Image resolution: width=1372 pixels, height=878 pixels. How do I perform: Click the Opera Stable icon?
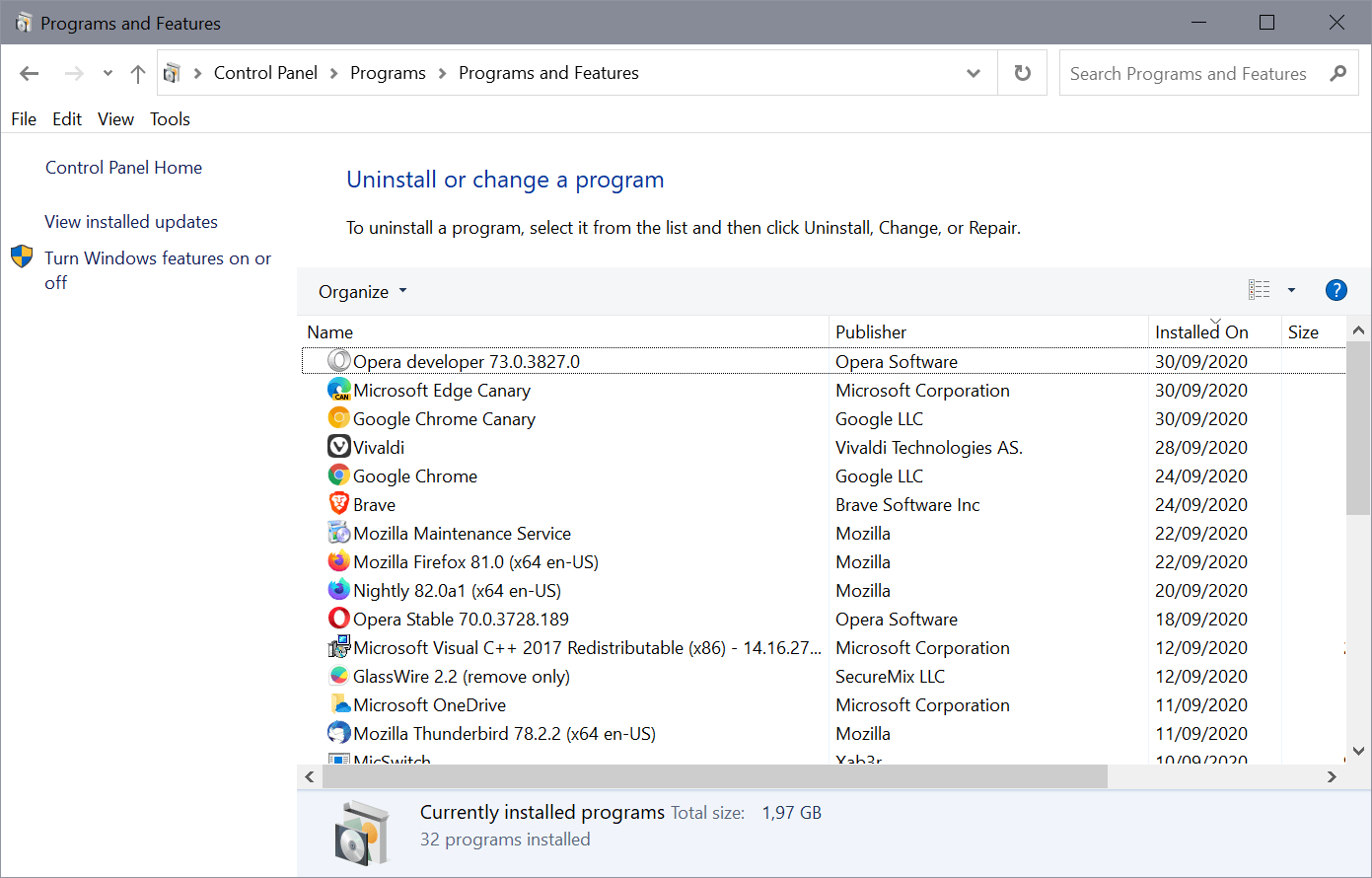coord(340,619)
